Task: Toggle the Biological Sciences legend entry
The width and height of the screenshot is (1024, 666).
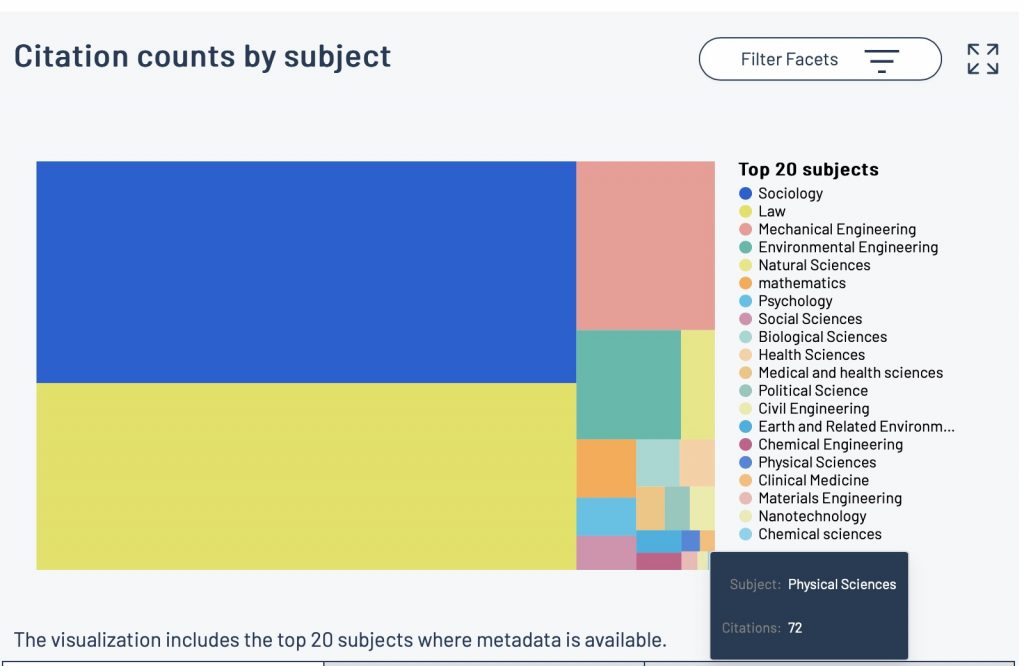Action: (x=821, y=337)
